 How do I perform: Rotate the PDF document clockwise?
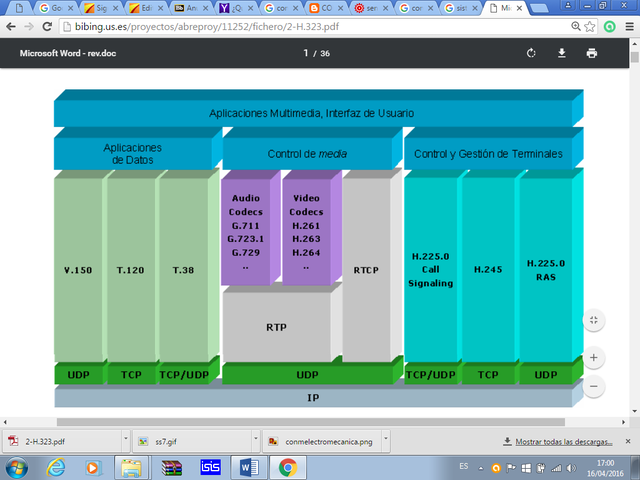pos(531,53)
